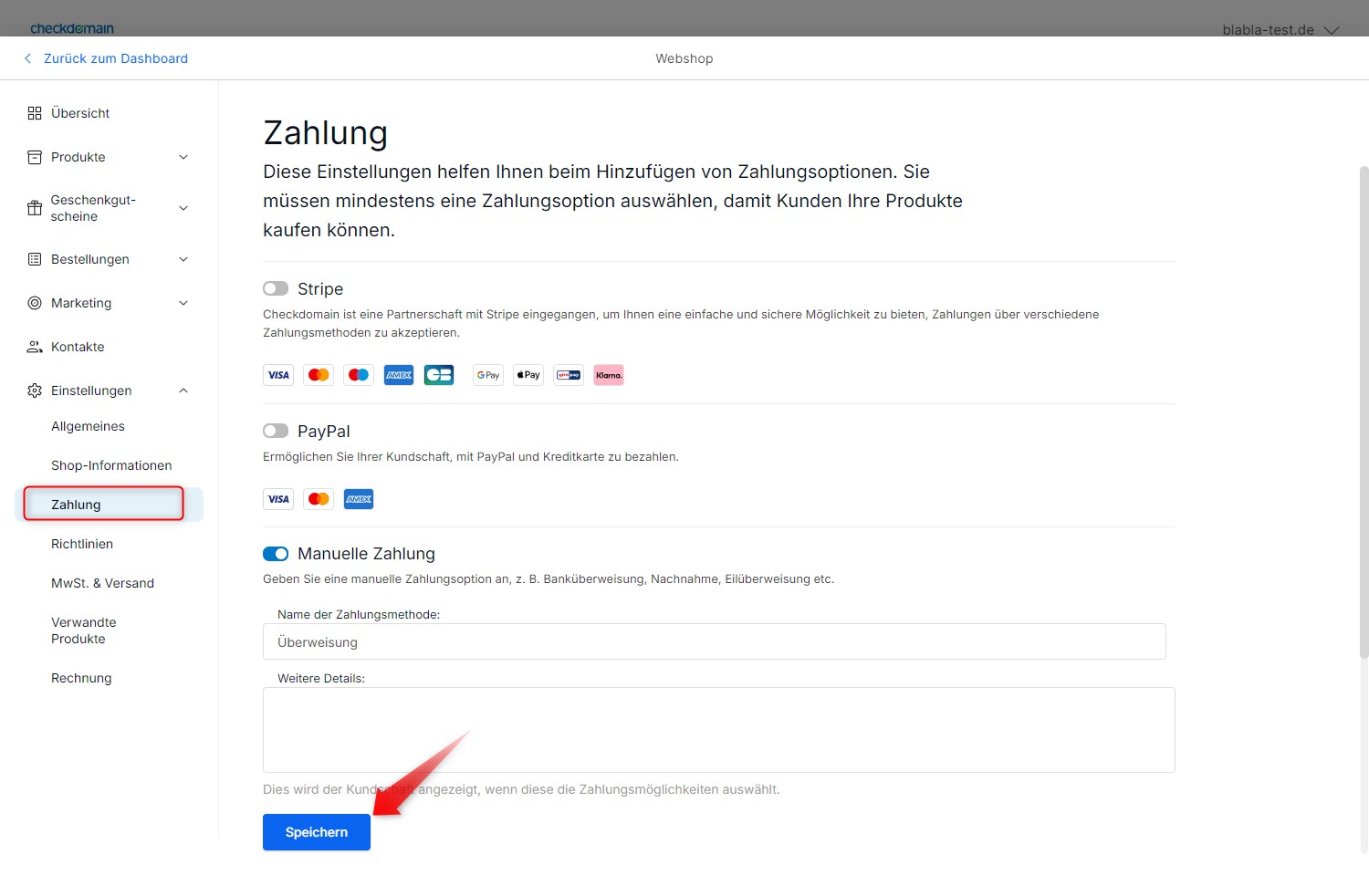Click the Einstellungen gear icon
This screenshot has width=1369, height=896.
(x=33, y=391)
